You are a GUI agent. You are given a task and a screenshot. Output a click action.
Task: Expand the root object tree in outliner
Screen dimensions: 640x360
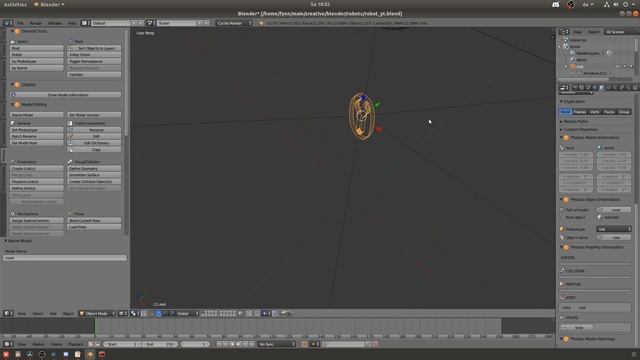(x=566, y=67)
